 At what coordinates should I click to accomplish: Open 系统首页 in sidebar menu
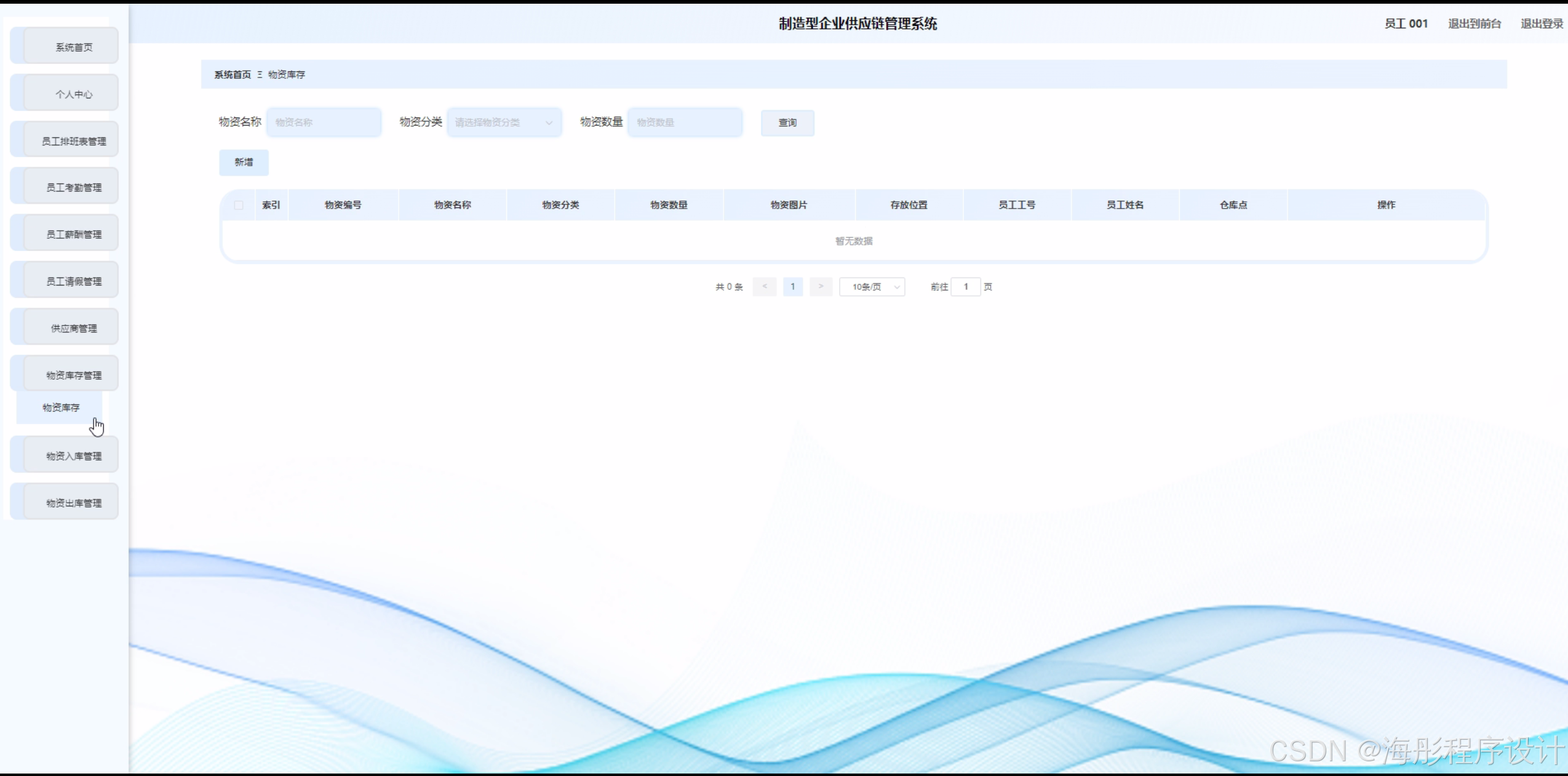(73, 47)
